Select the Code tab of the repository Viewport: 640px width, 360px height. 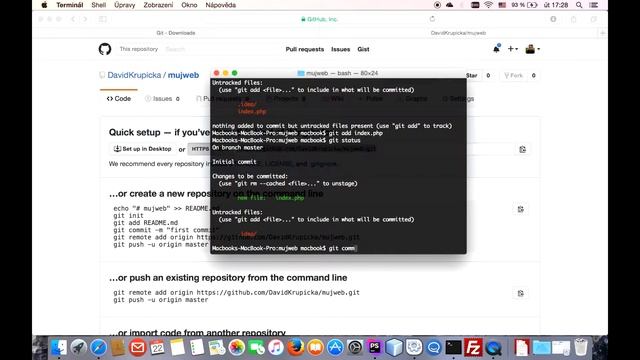(x=119, y=99)
